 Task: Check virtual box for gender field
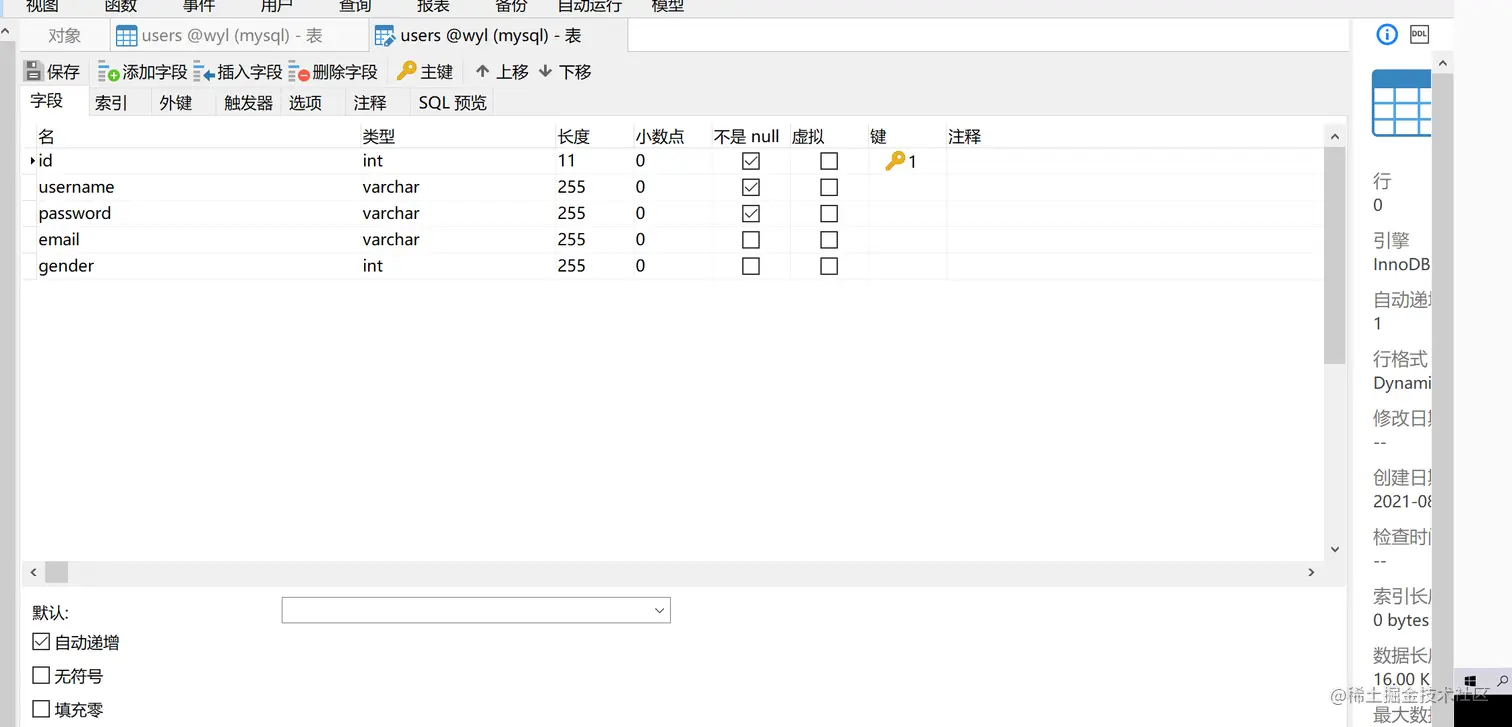coord(829,266)
